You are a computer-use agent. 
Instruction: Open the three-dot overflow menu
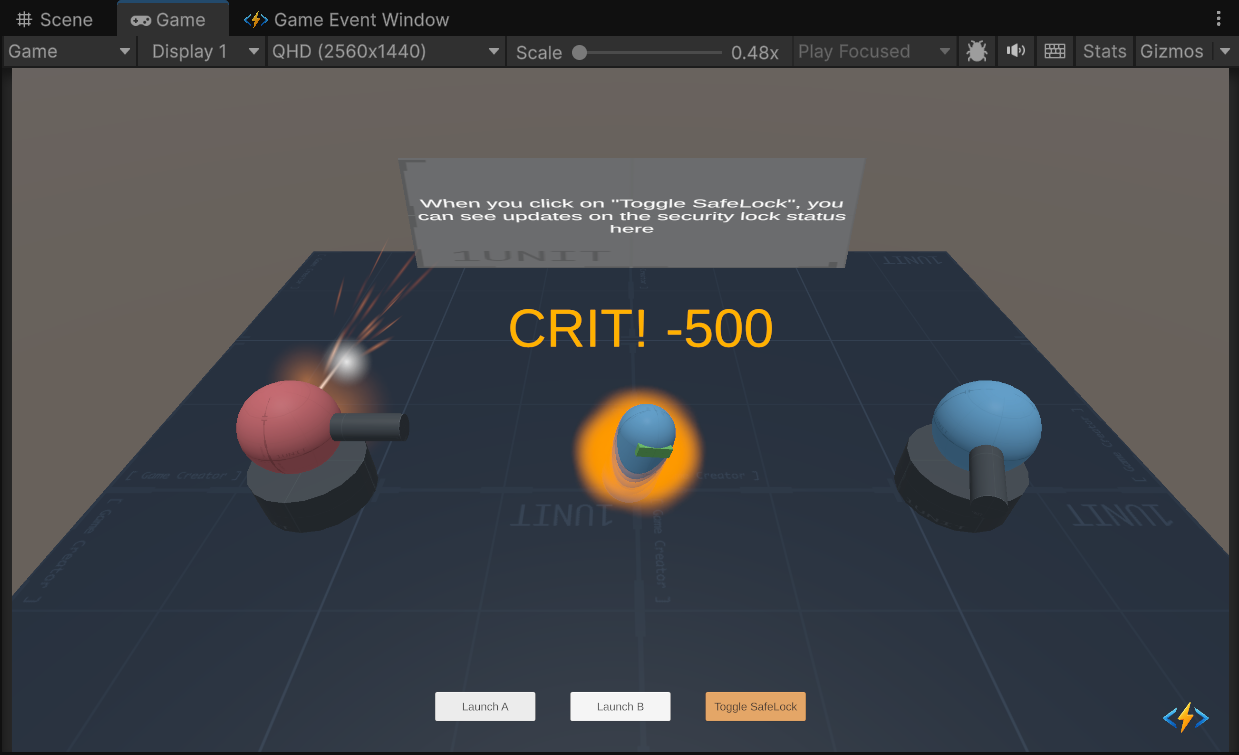[x=1217, y=18]
